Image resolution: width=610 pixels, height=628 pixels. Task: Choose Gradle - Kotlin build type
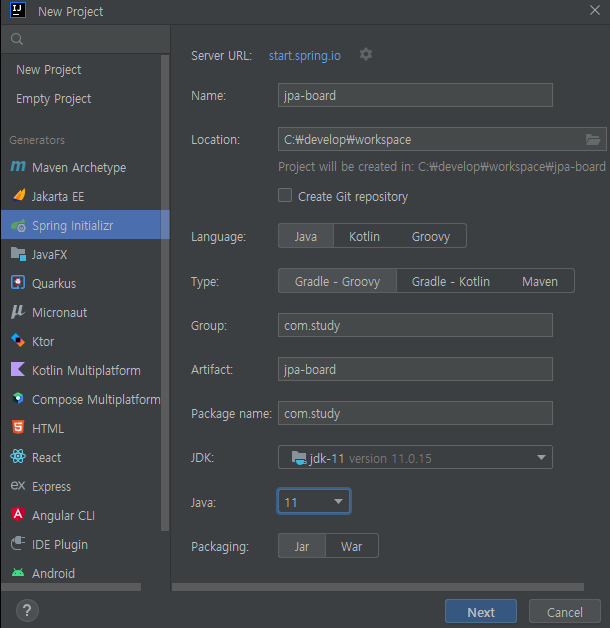pyautogui.click(x=451, y=281)
